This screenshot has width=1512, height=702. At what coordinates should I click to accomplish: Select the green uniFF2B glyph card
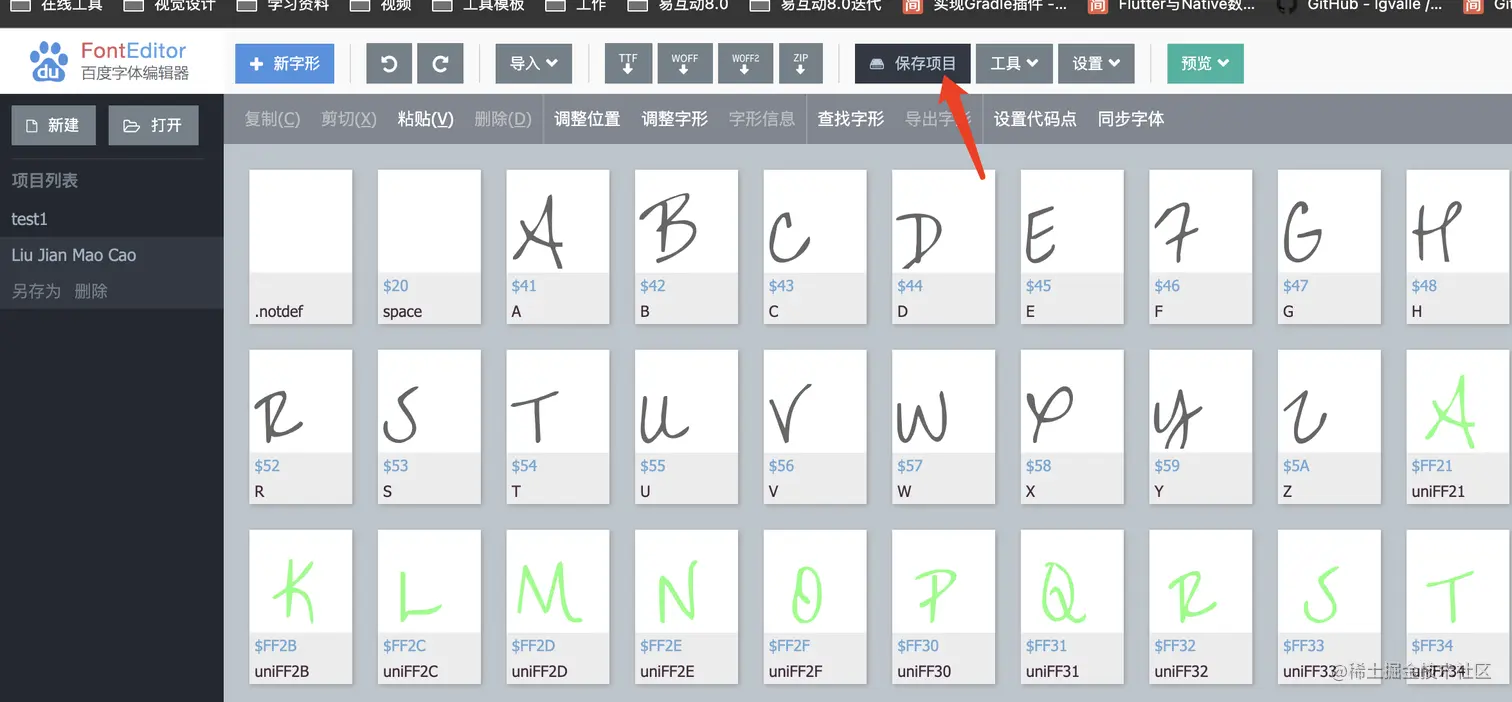click(x=301, y=606)
